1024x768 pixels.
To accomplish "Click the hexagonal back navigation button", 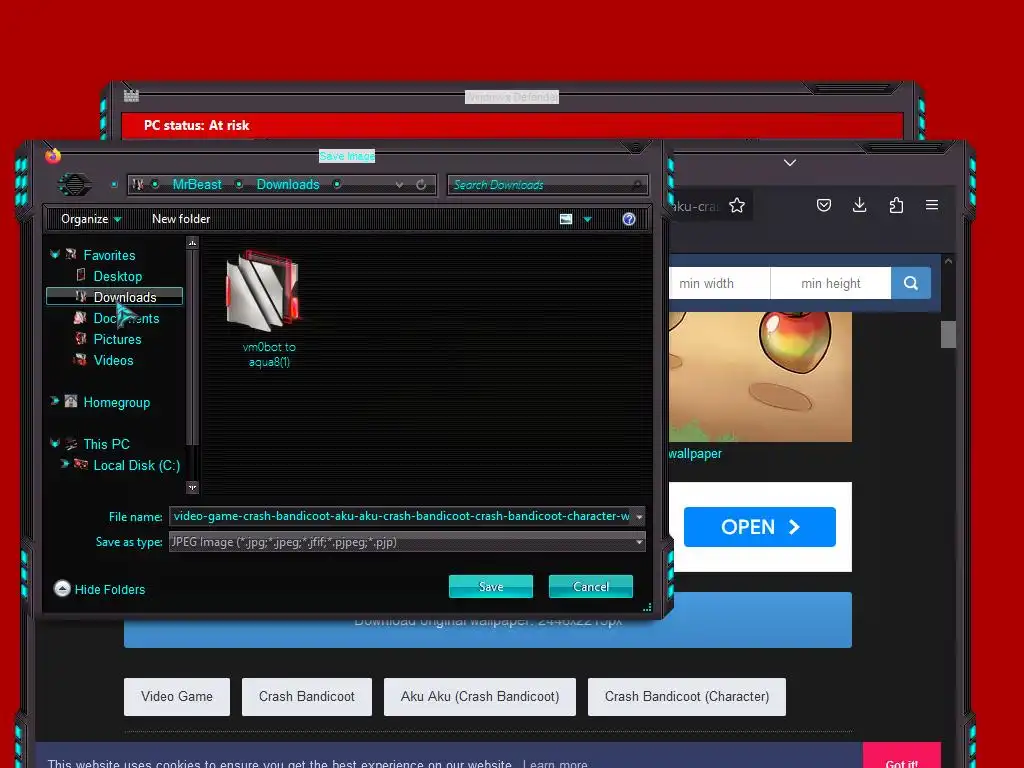I will tap(74, 185).
